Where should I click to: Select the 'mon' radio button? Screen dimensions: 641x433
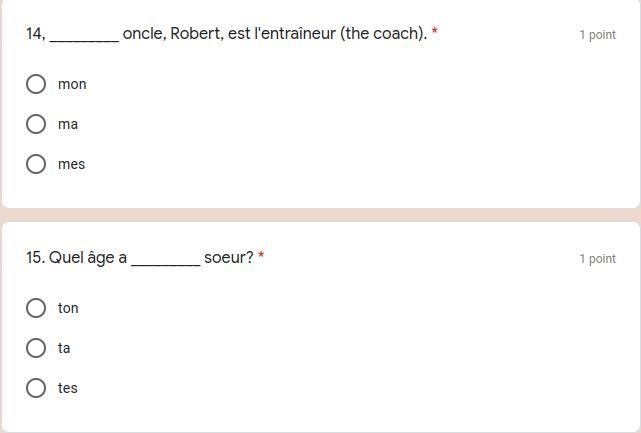pos(36,84)
